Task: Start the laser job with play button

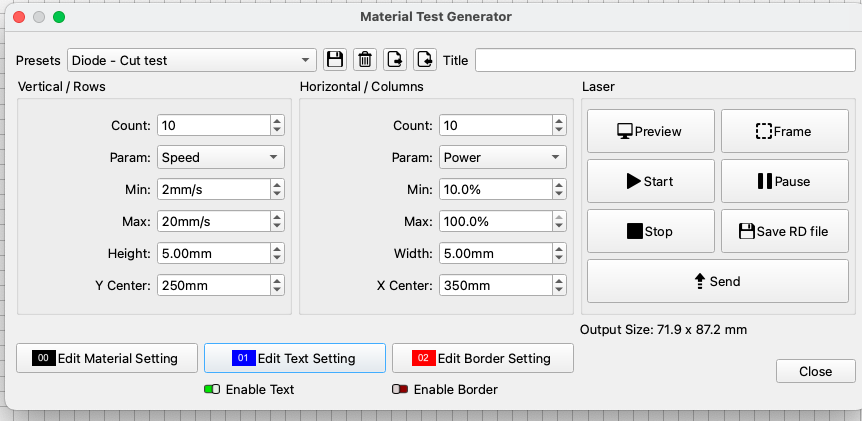Action: (x=650, y=181)
